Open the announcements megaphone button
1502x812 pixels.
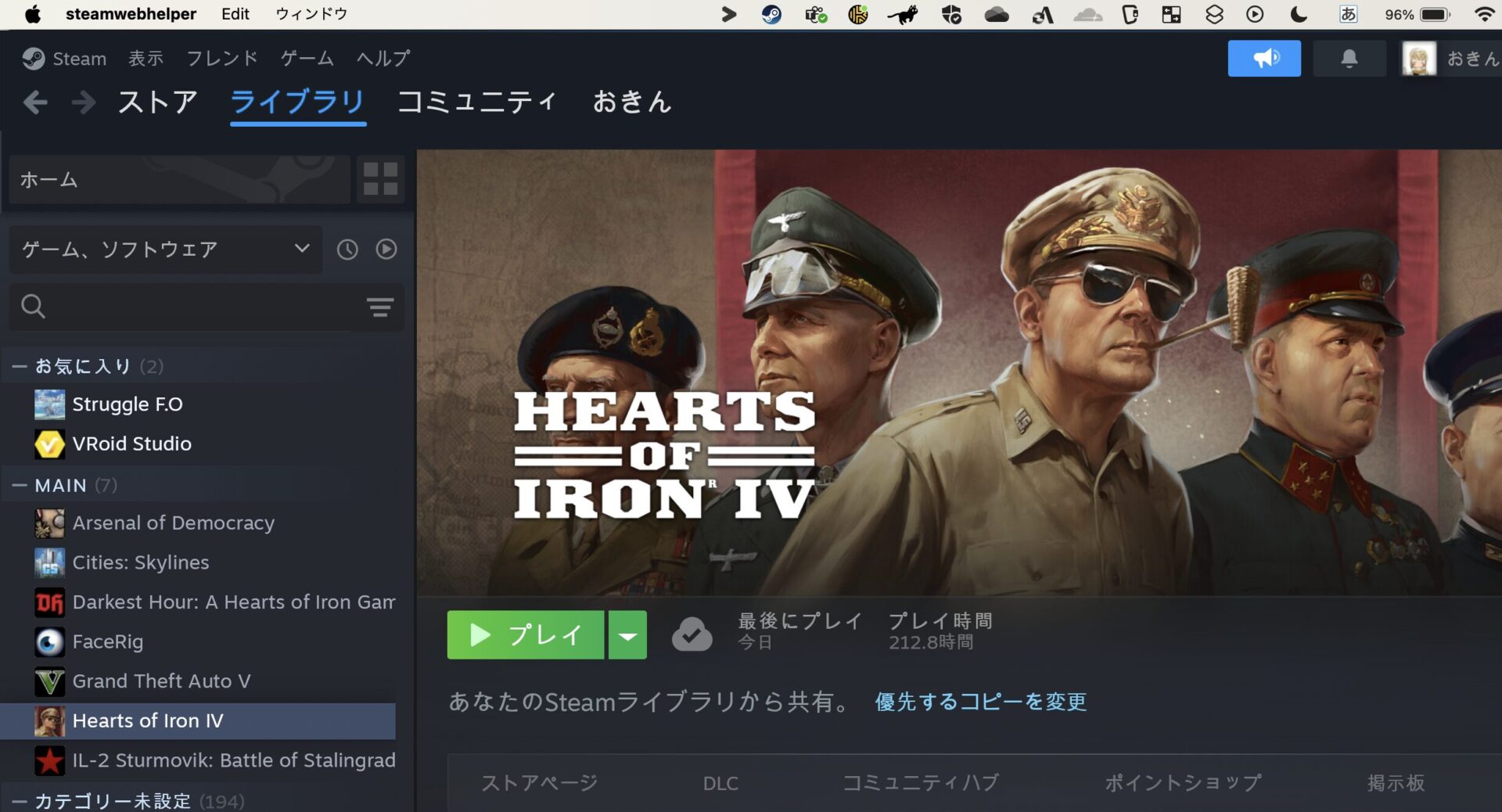tap(1264, 59)
